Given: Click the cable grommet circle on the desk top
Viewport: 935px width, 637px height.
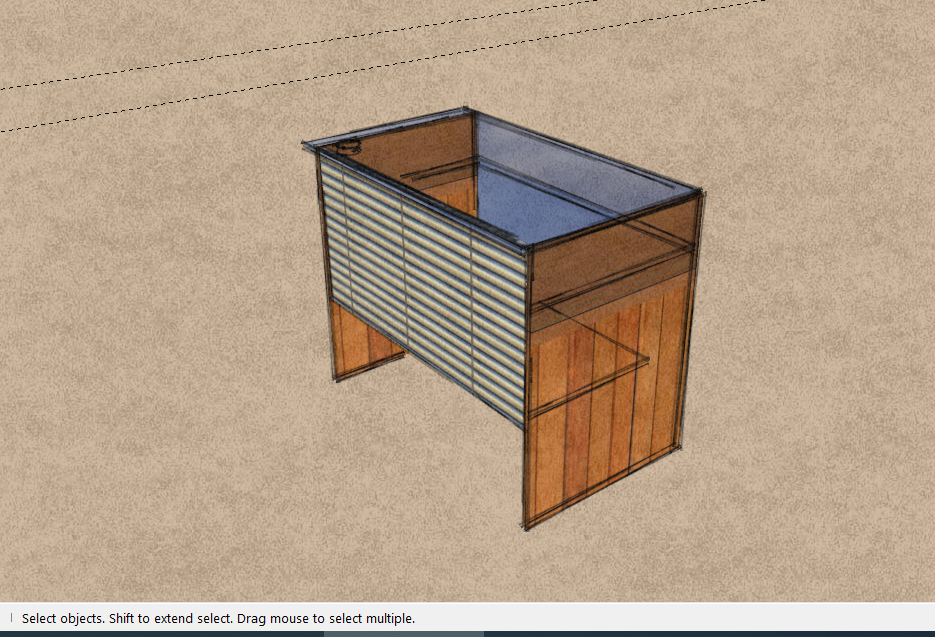Looking at the screenshot, I should click(347, 145).
